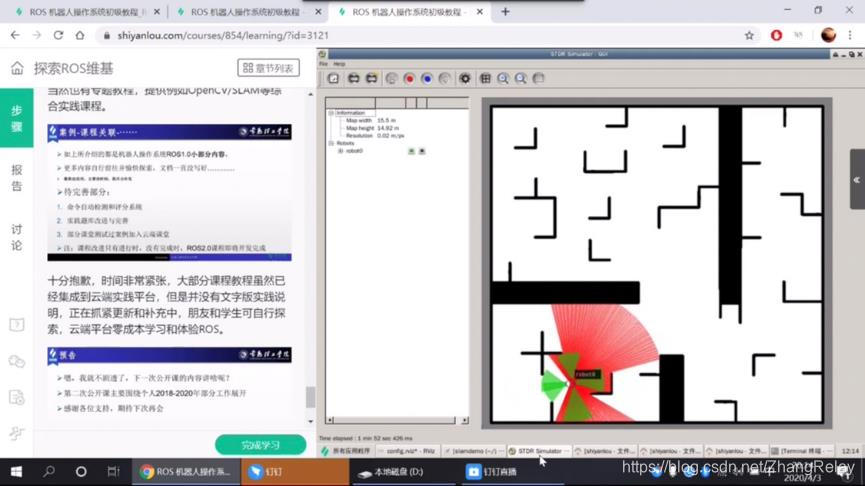Click the first greyed-out source icon in STDR toolbar
The image size is (865, 486).
[x=391, y=78]
